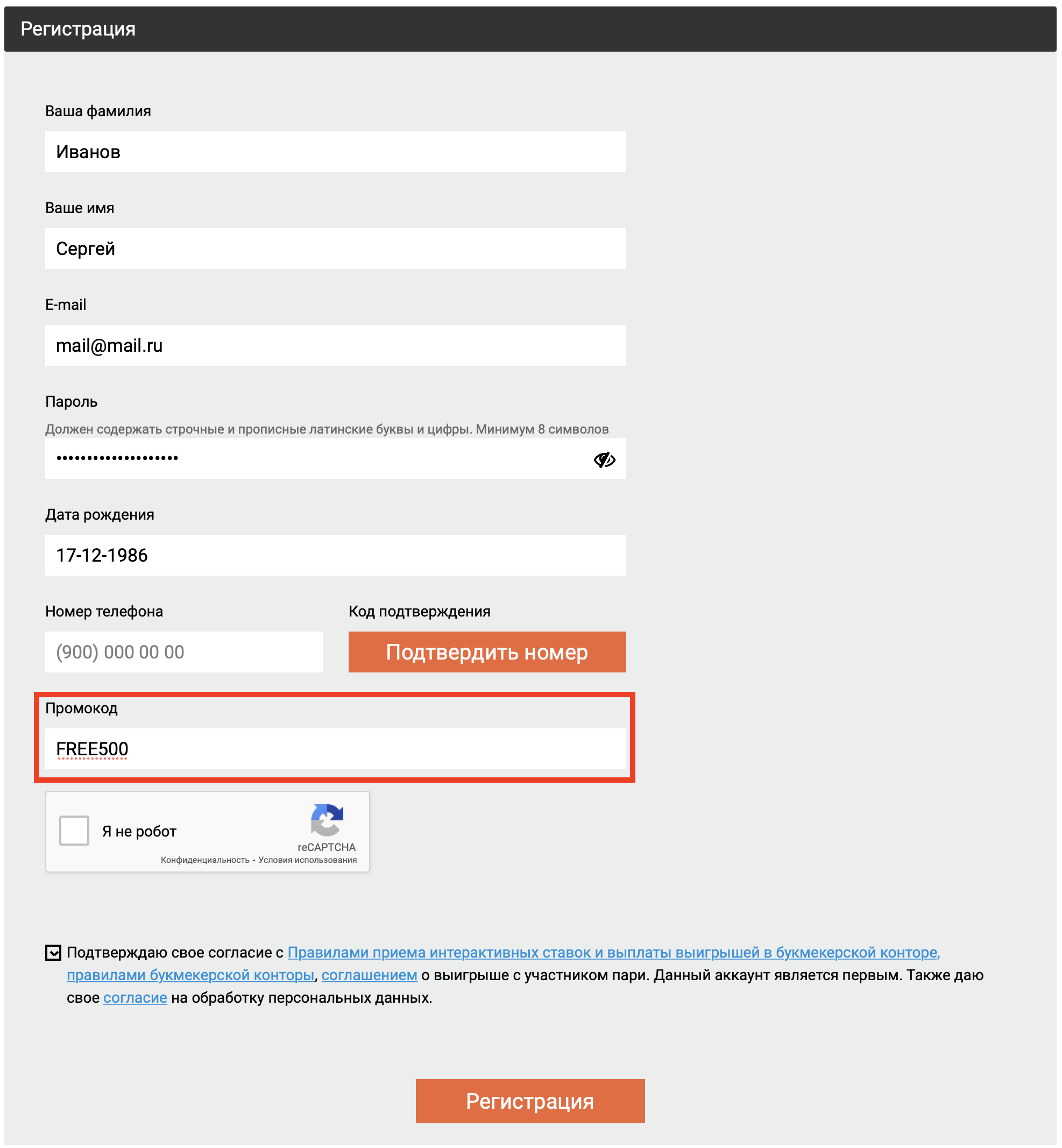Open the "правилами букмекерской конторы" link

[x=190, y=975]
